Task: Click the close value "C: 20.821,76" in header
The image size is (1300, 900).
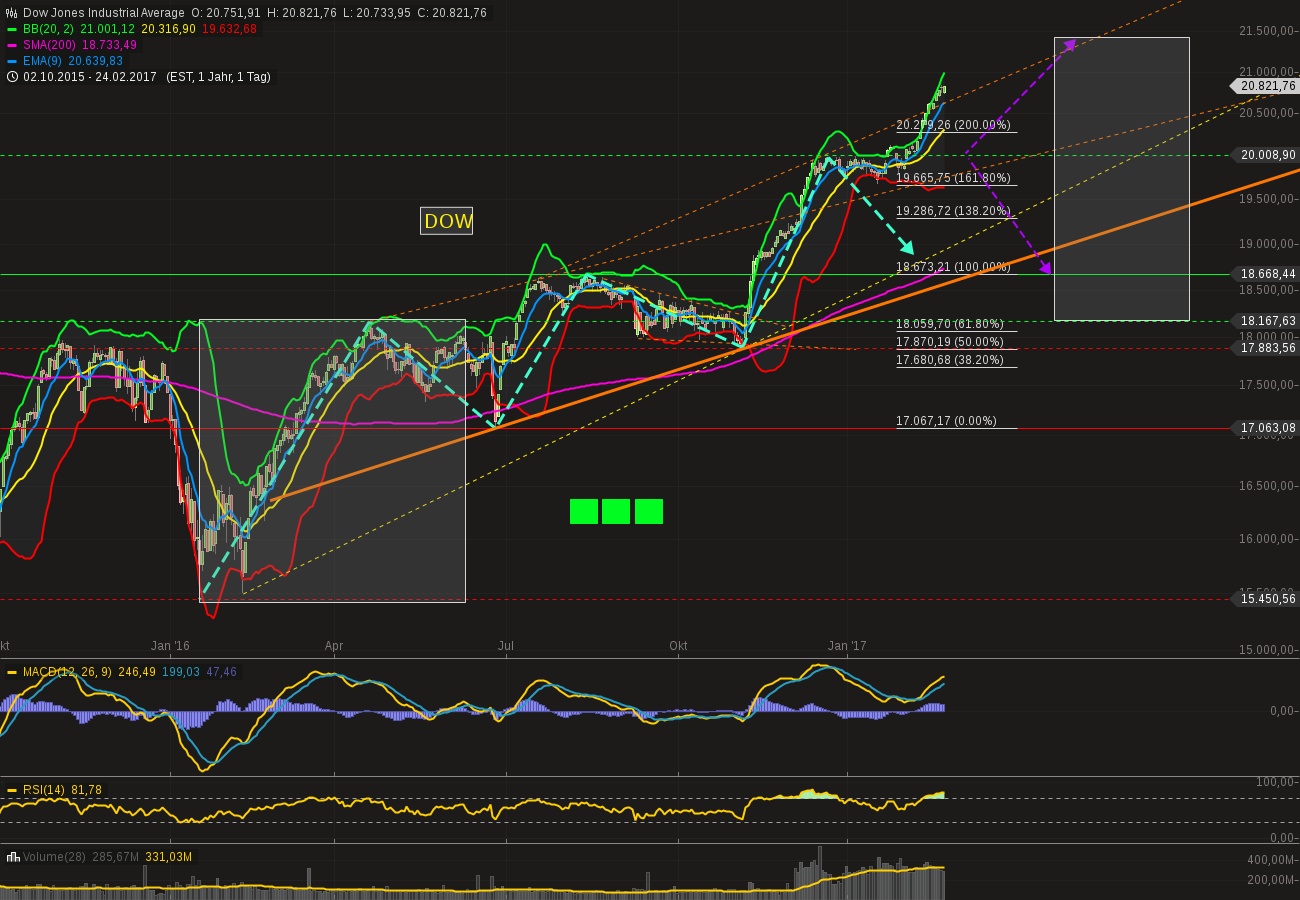Action: coord(450,13)
